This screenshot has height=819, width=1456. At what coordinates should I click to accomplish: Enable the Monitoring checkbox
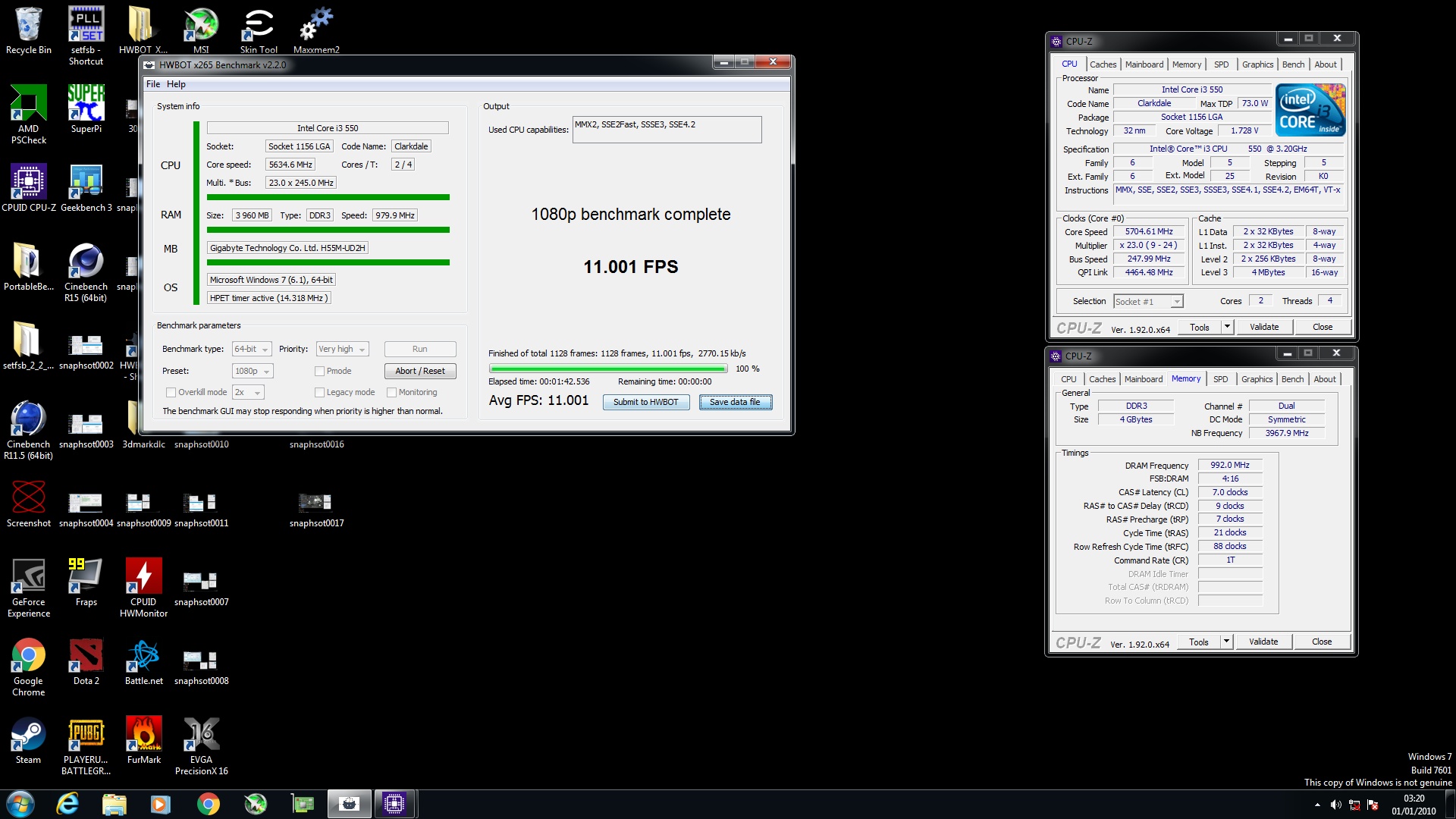pyautogui.click(x=391, y=392)
